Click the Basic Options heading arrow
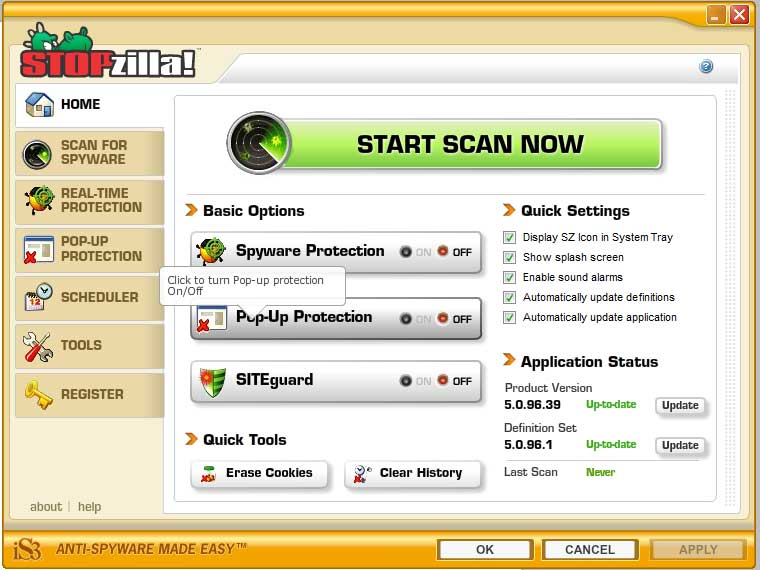The width and height of the screenshot is (760, 570). 191,210
